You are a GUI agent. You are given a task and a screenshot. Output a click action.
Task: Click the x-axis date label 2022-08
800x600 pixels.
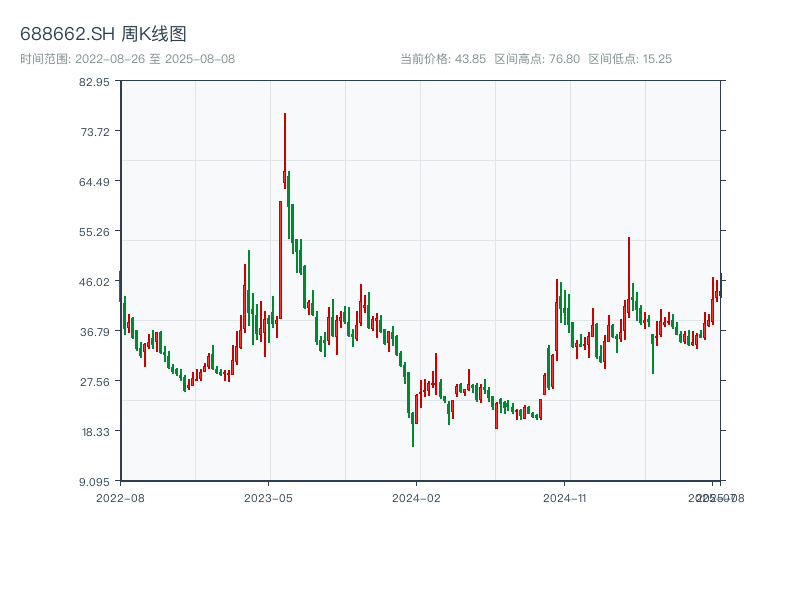point(120,498)
